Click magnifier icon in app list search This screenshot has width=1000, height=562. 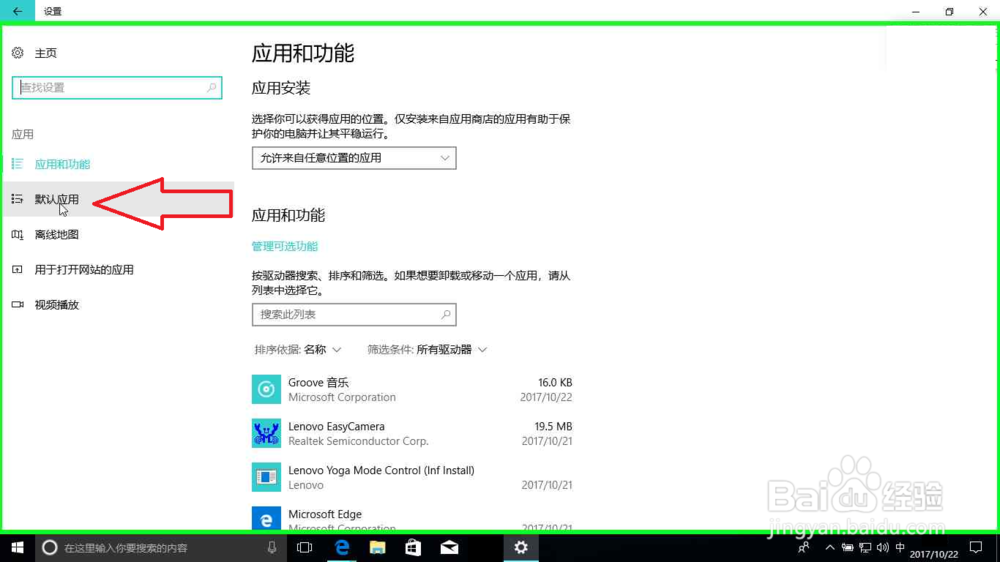(446, 314)
